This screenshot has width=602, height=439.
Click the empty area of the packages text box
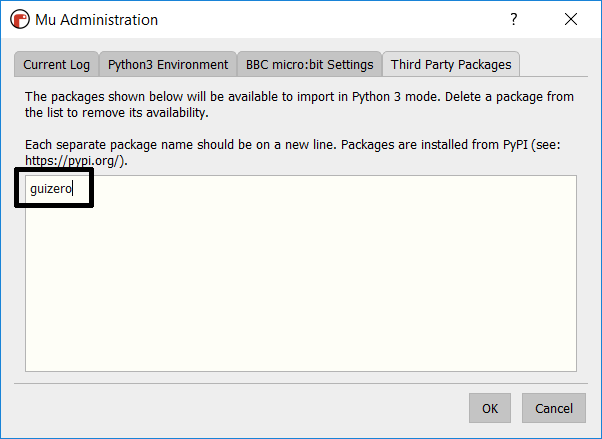pos(301,284)
